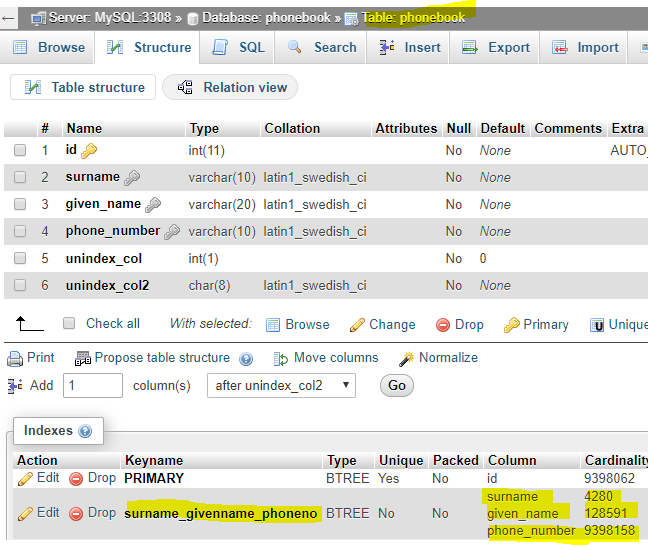Click the Primary key icon for selected columns
This screenshot has width=648, height=545.
click(x=511, y=325)
